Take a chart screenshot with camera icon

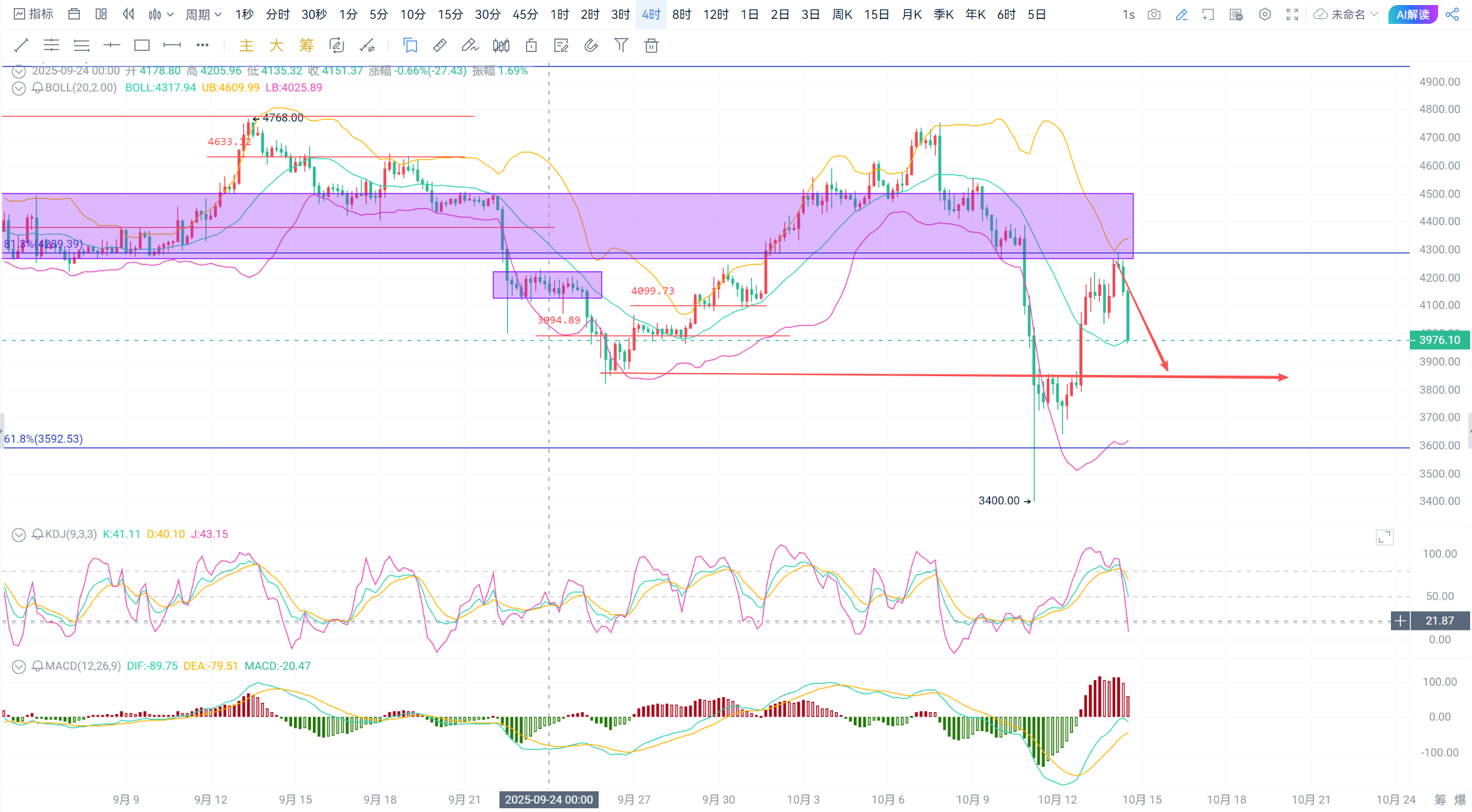click(x=1154, y=14)
